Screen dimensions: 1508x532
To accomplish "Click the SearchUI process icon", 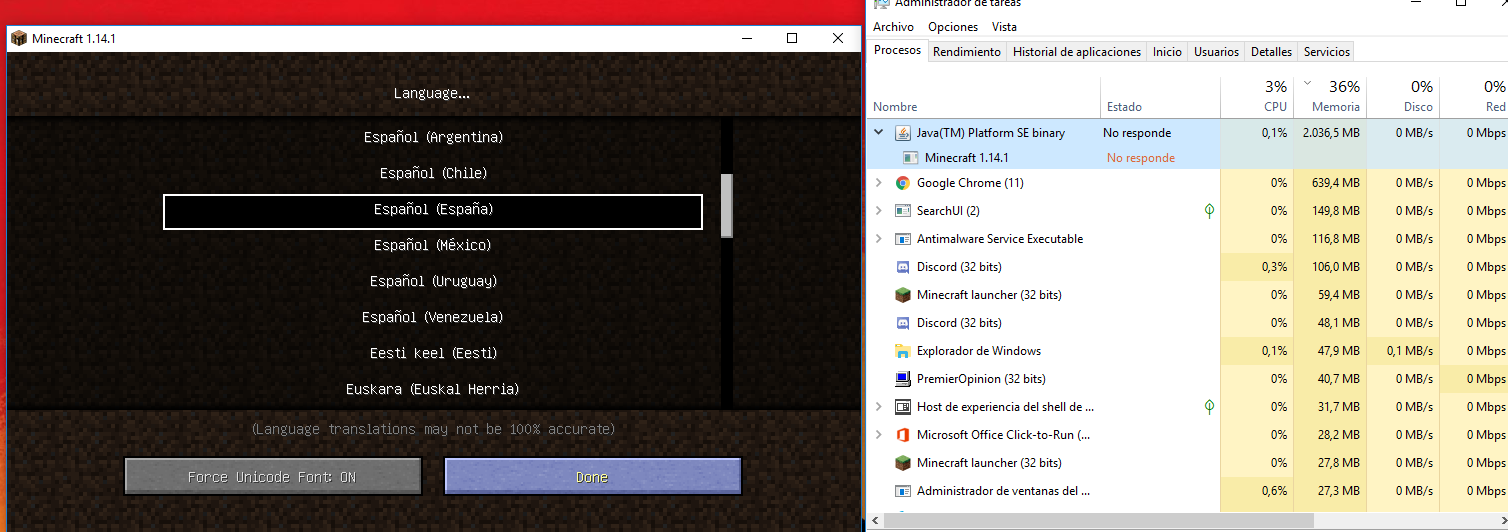I will click(902, 211).
